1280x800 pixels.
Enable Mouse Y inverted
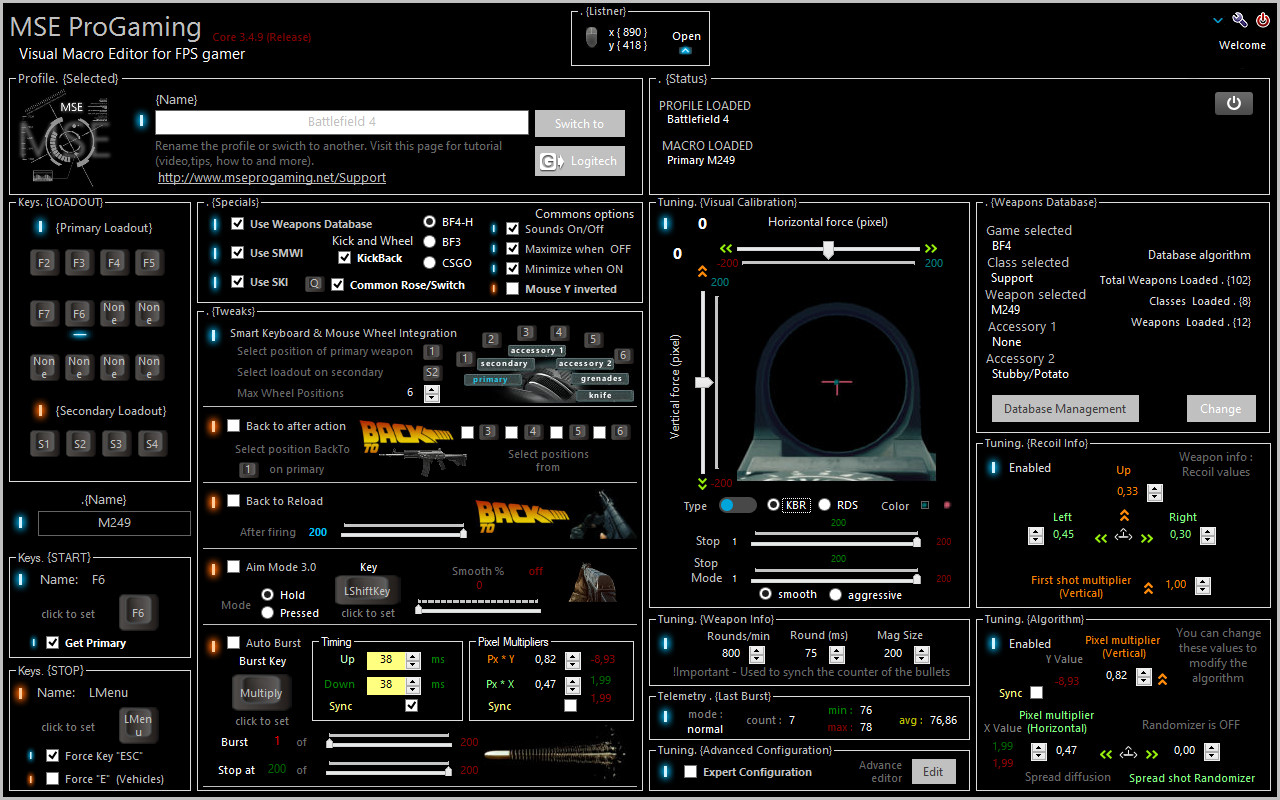click(513, 289)
